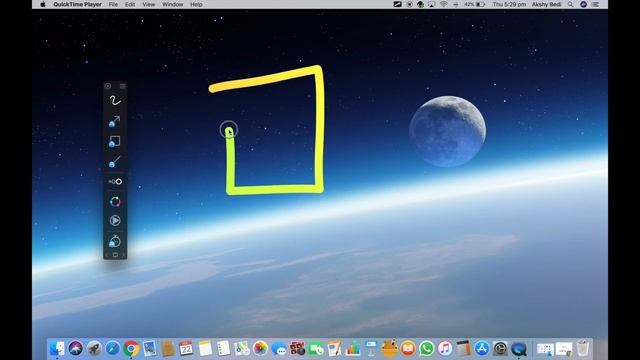Open Calendar showing 22 in Dock
The width and height of the screenshot is (640, 360).
(x=186, y=349)
